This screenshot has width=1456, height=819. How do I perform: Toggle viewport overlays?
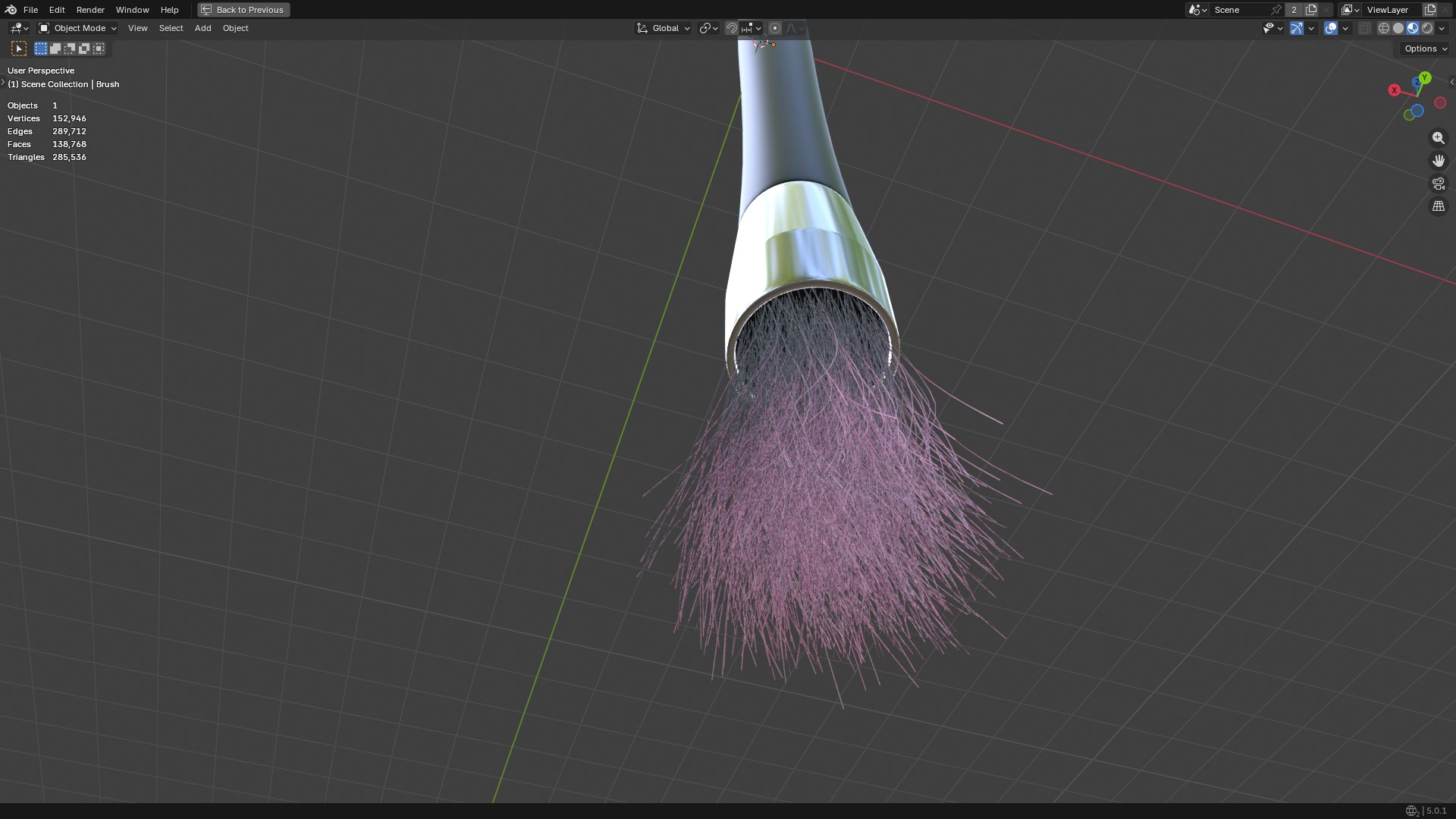point(1331,28)
